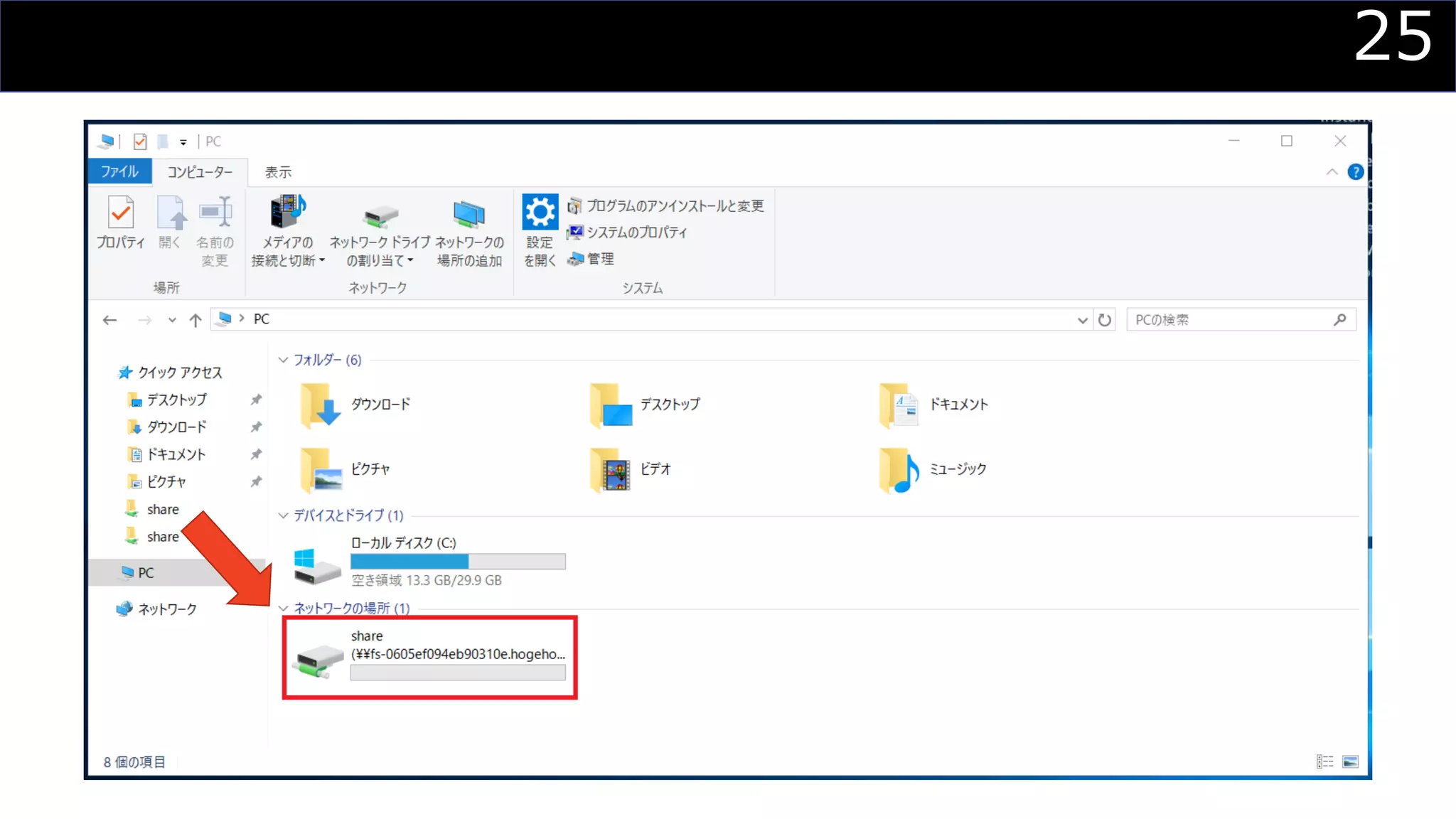
Task: Click the refresh icon beside address bar
Action: [1104, 320]
